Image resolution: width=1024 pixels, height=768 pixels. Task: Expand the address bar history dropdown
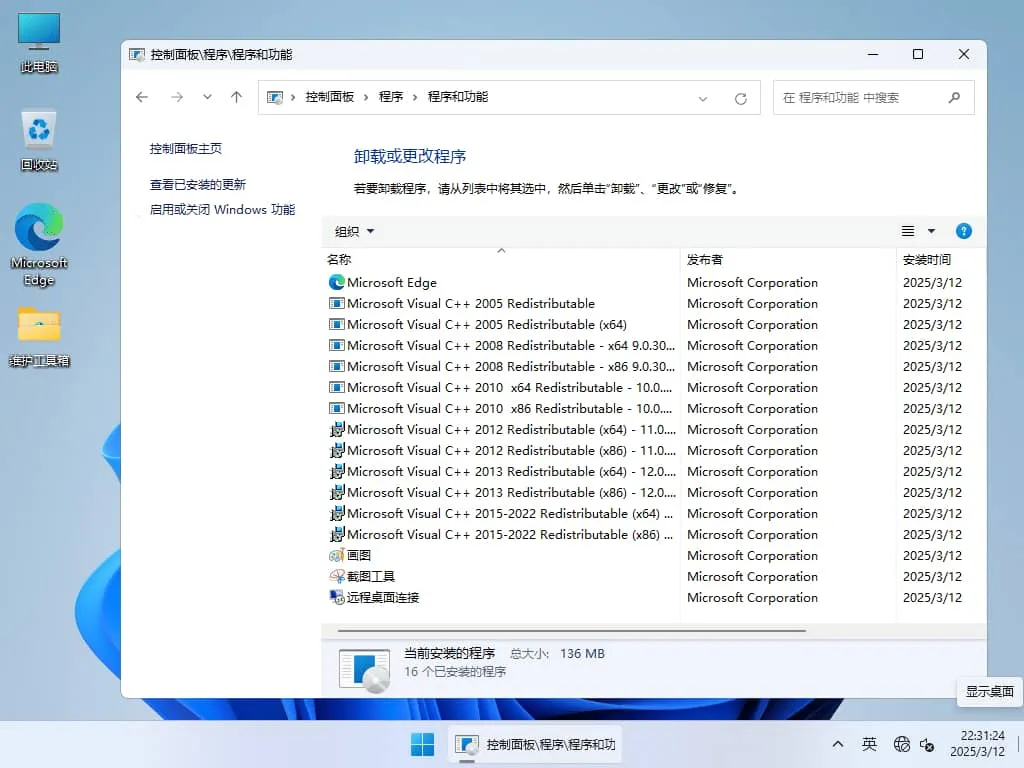(703, 97)
